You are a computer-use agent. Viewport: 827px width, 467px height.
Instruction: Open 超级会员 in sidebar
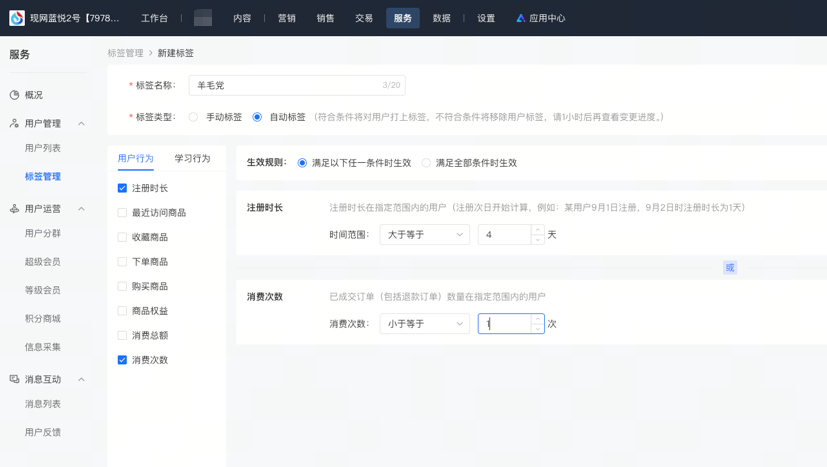43,262
